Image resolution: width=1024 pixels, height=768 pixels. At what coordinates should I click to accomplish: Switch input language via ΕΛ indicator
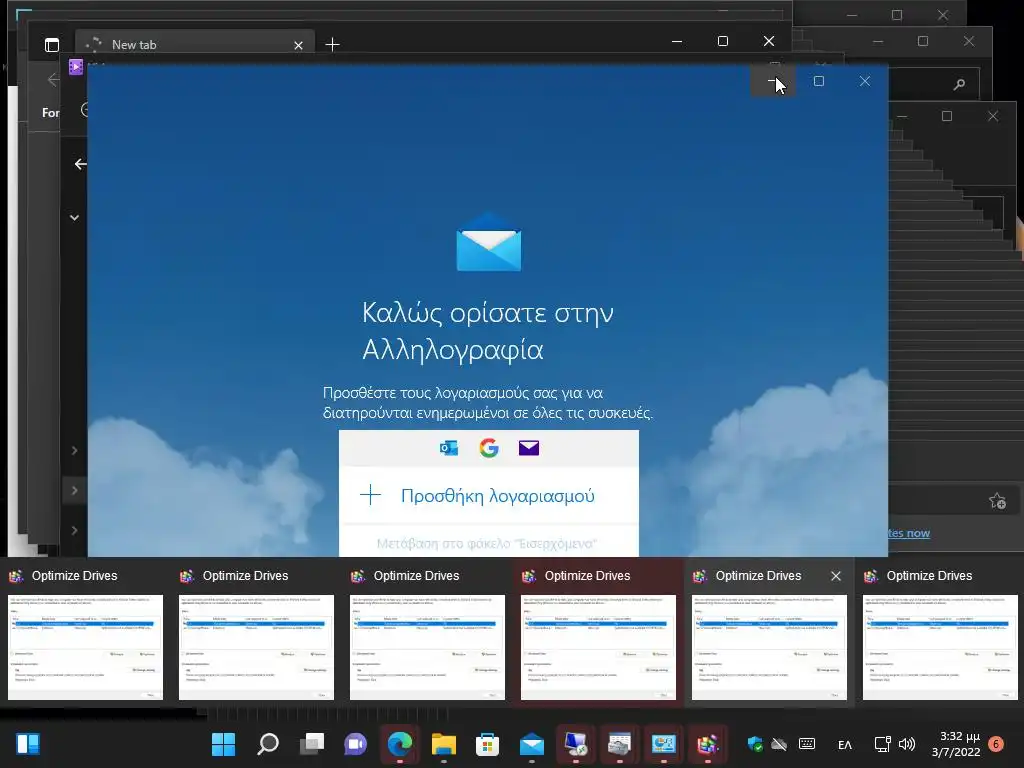pyautogui.click(x=844, y=744)
